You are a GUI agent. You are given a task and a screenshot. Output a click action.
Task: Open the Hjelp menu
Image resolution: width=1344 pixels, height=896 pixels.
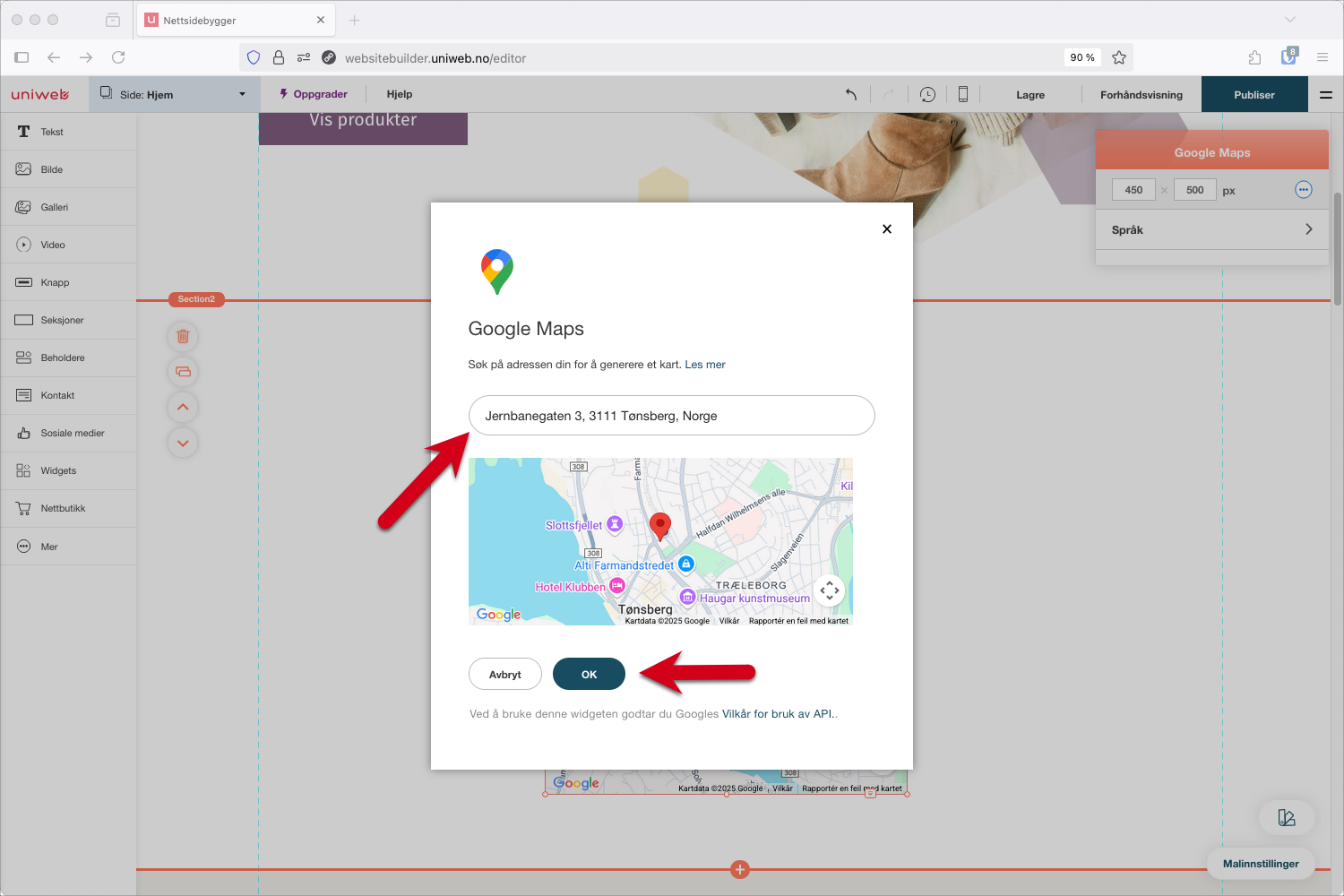click(x=400, y=94)
